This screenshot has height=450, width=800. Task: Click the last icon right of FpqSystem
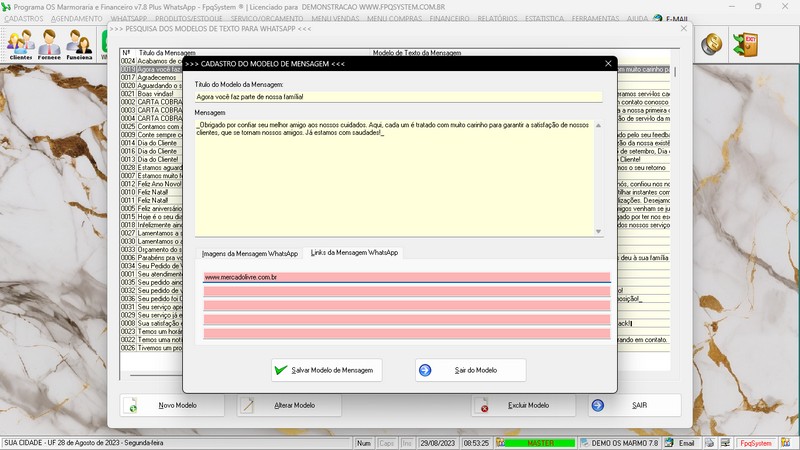click(x=786, y=443)
